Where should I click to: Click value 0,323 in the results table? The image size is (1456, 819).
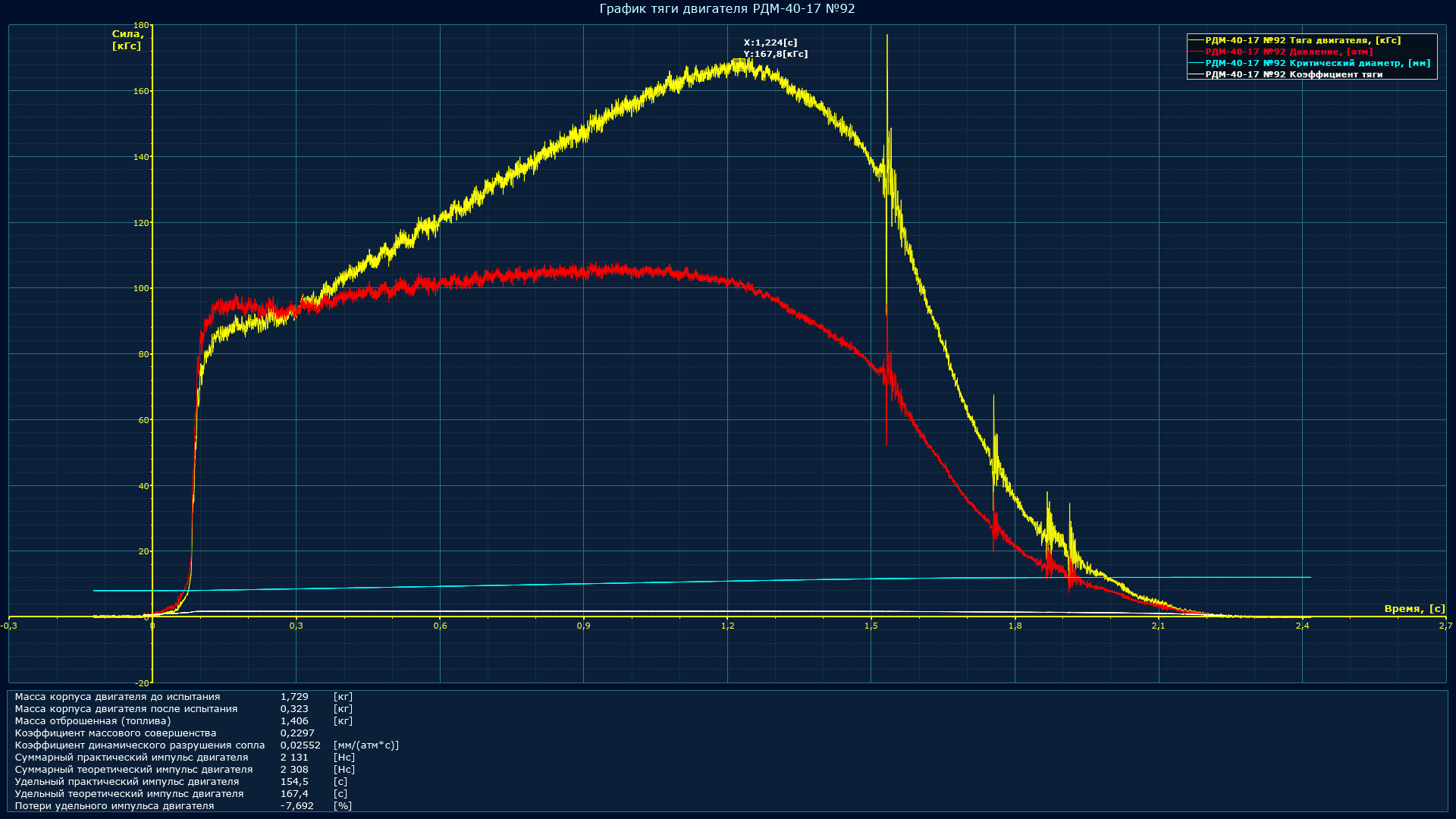tap(294, 709)
